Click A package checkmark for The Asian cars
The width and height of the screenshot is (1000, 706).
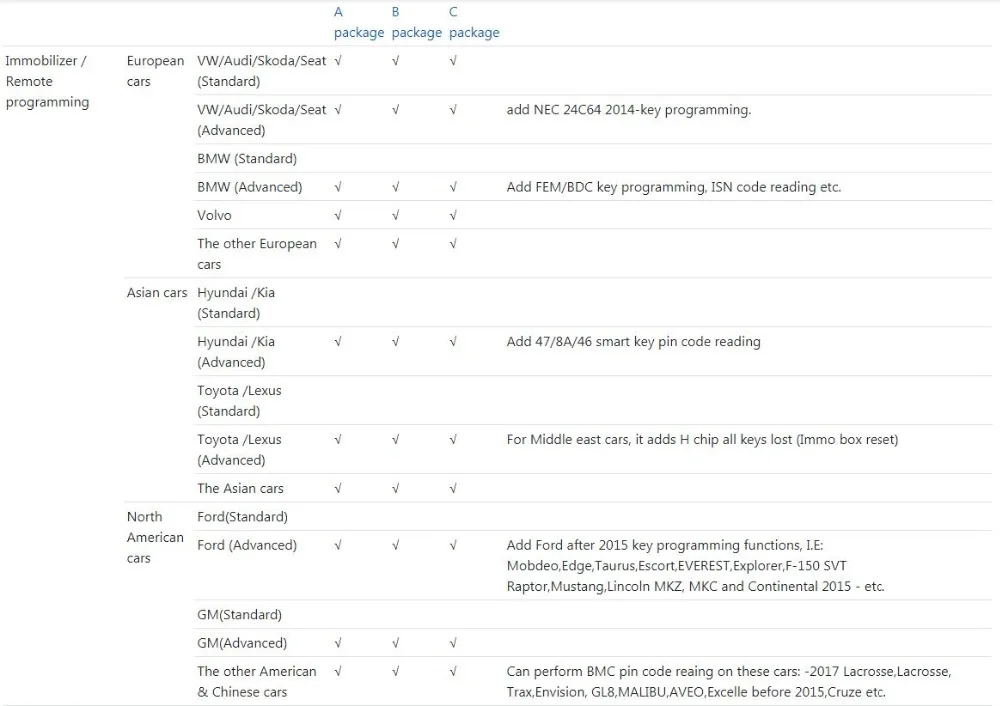(x=338, y=489)
